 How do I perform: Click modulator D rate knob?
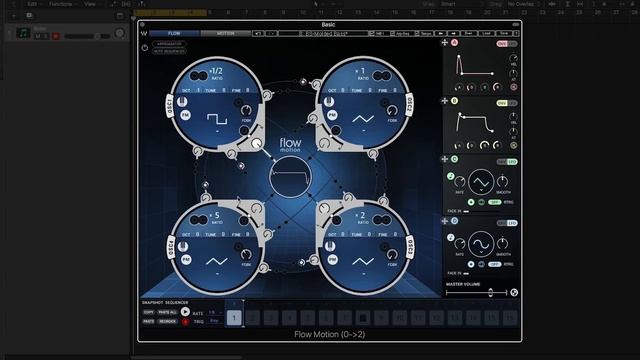pos(460,244)
